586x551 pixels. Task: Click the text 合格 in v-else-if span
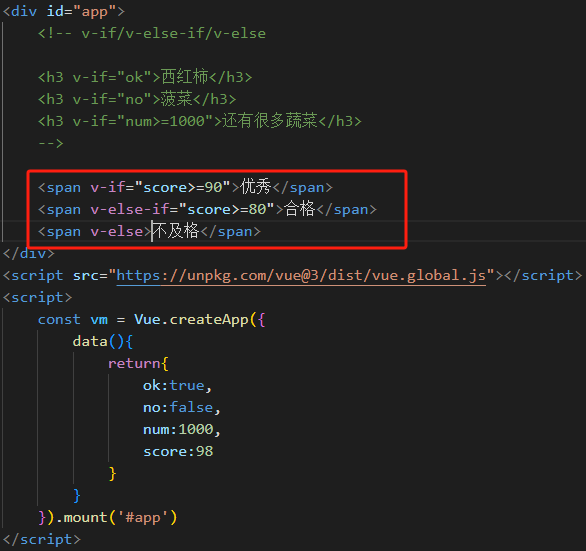(300, 209)
